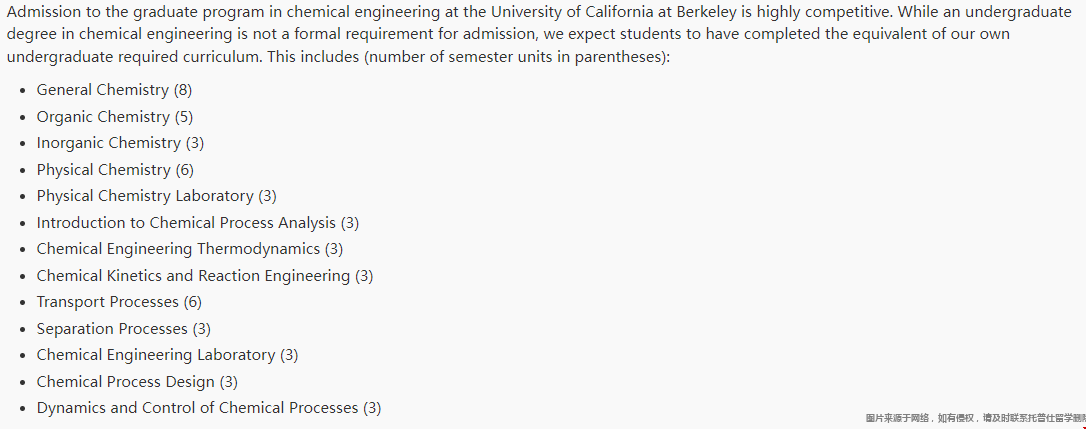Click the Chinese watermark text at bottom right

click(975, 418)
